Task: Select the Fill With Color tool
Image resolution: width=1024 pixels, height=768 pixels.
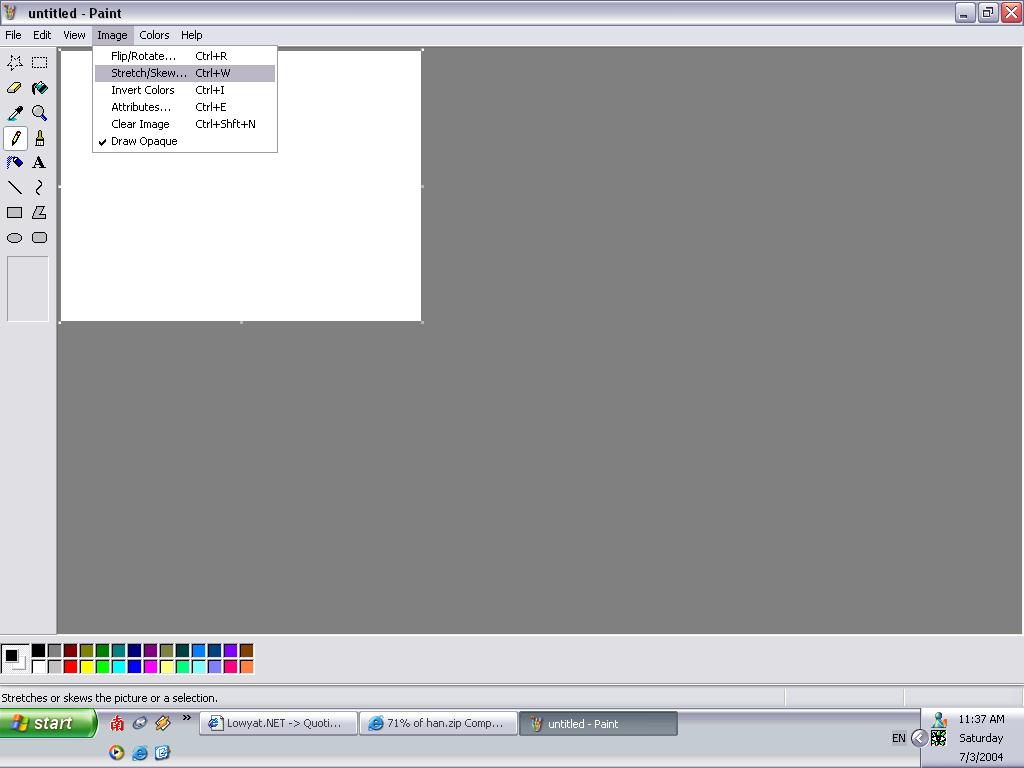Action: click(39, 88)
